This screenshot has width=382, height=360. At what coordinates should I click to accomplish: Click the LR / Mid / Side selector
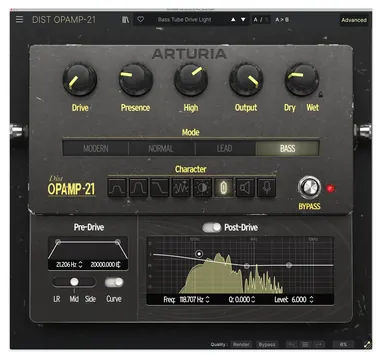click(x=74, y=282)
